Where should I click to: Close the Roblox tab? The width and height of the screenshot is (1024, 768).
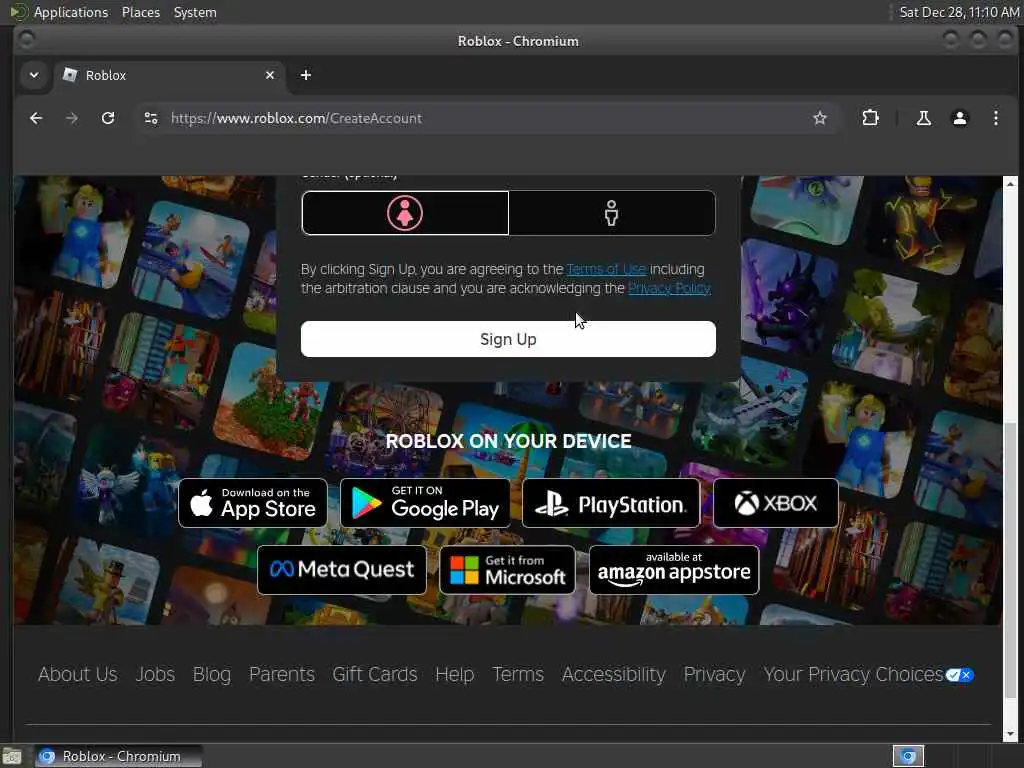(x=270, y=75)
